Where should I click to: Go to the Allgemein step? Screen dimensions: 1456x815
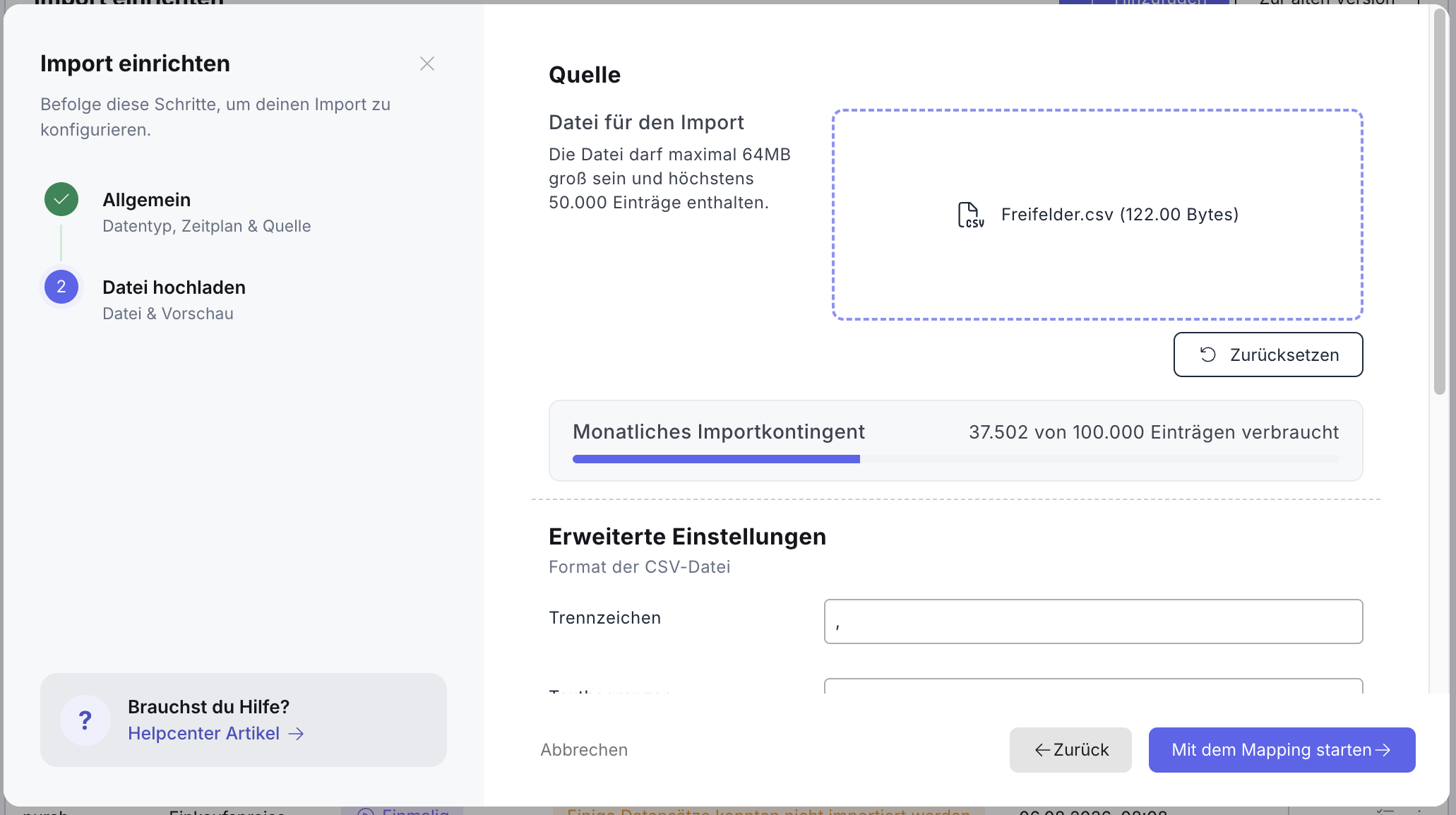click(x=146, y=200)
